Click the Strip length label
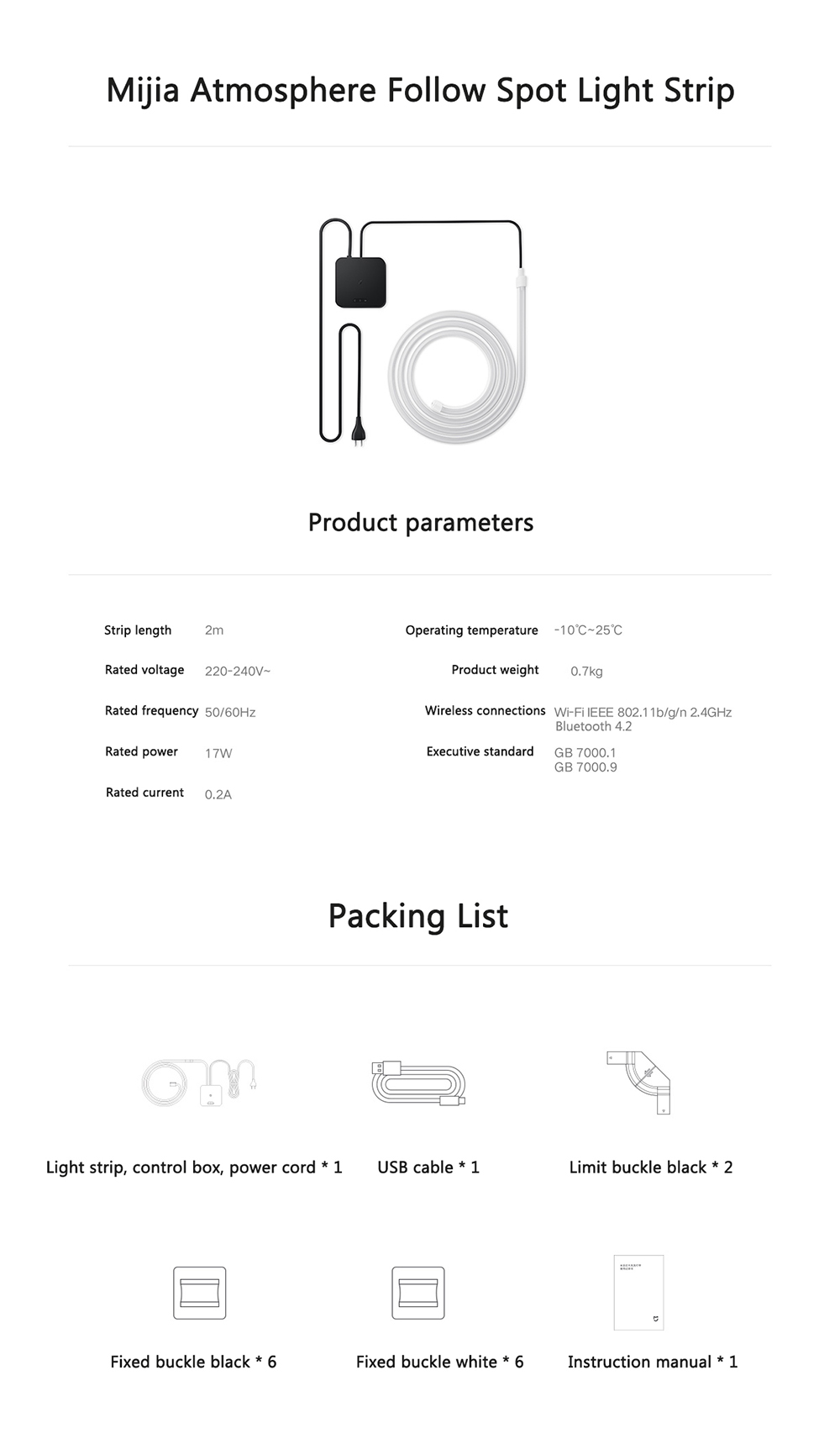840x1449 pixels. [138, 630]
